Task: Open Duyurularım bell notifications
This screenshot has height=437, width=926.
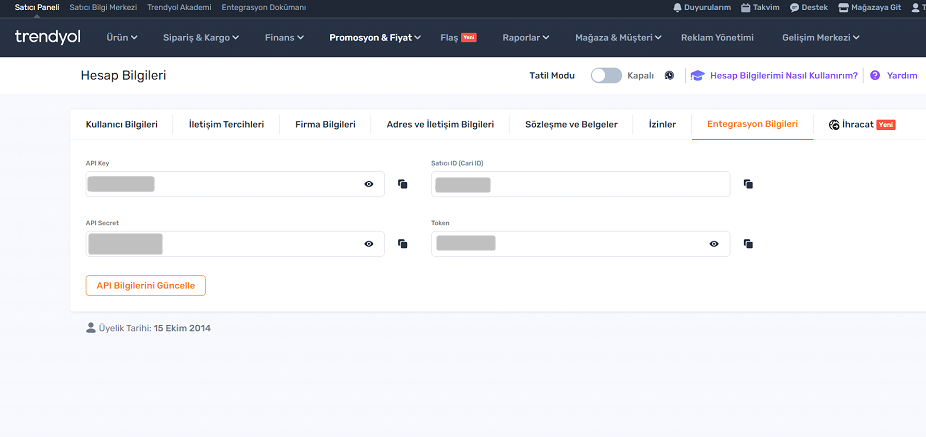Action: 678,7
